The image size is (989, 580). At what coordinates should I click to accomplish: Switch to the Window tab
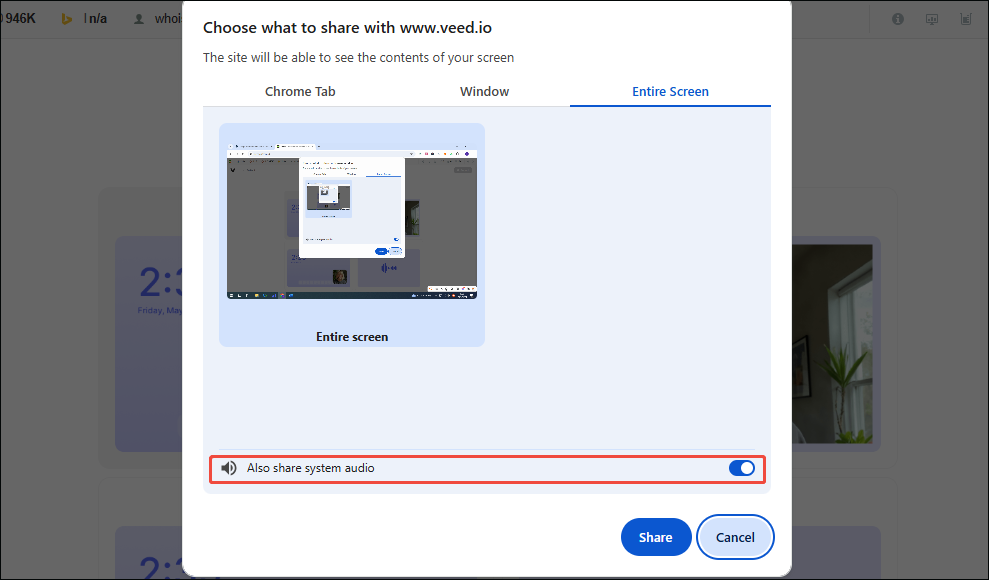click(484, 91)
